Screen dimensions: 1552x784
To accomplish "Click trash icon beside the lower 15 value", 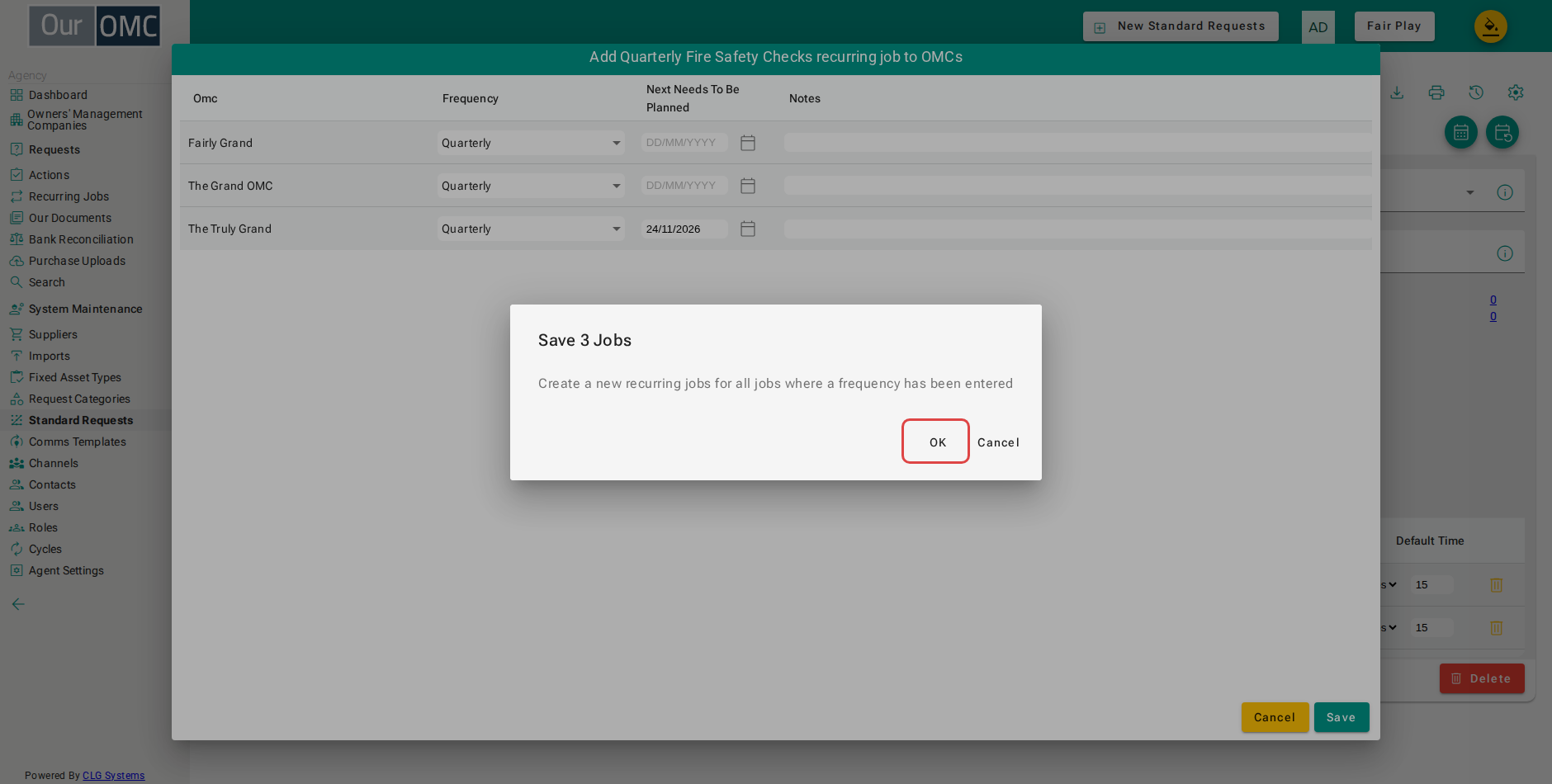I will point(1497,628).
